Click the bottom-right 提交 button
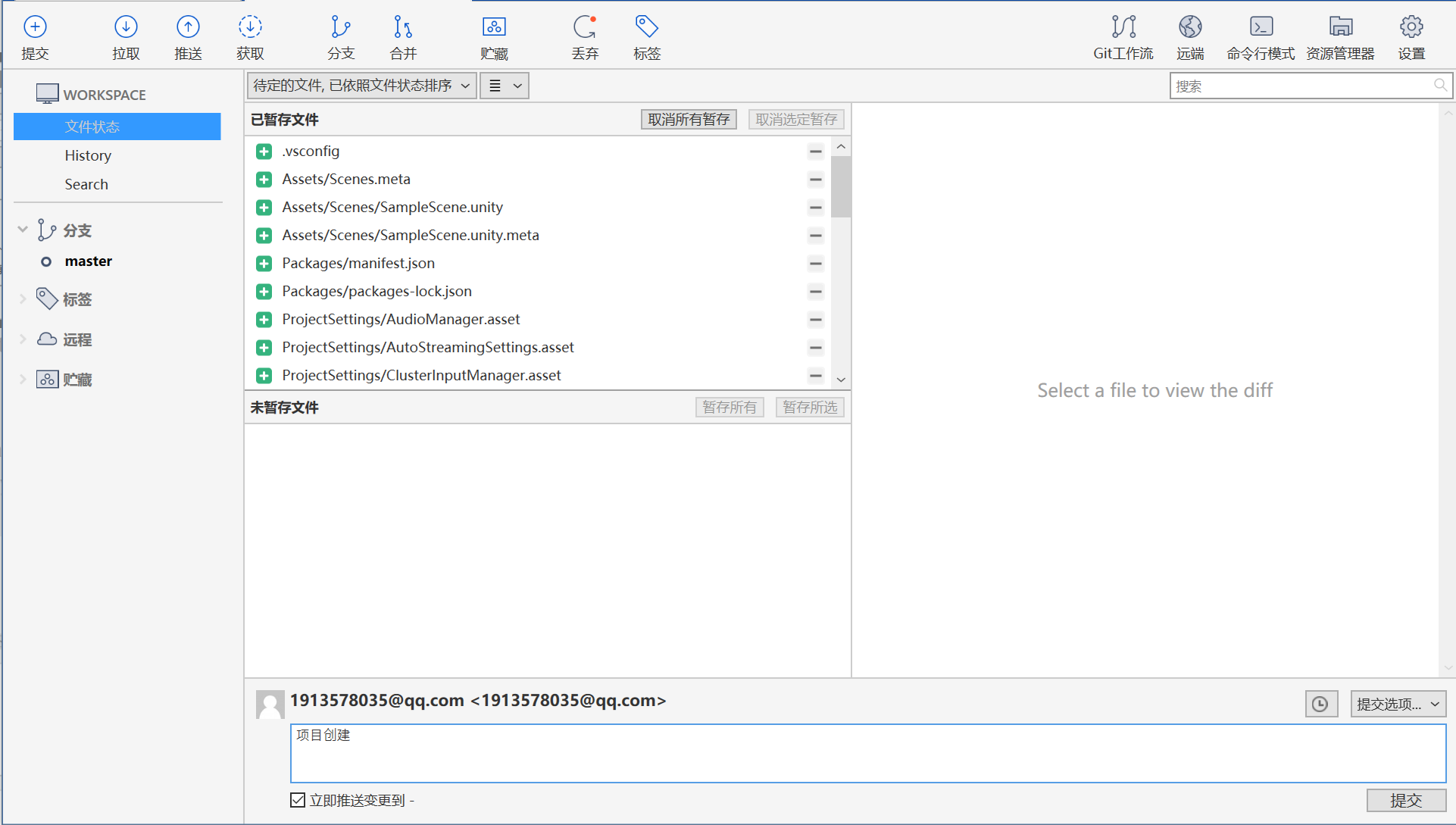1456x825 pixels. pos(1406,800)
